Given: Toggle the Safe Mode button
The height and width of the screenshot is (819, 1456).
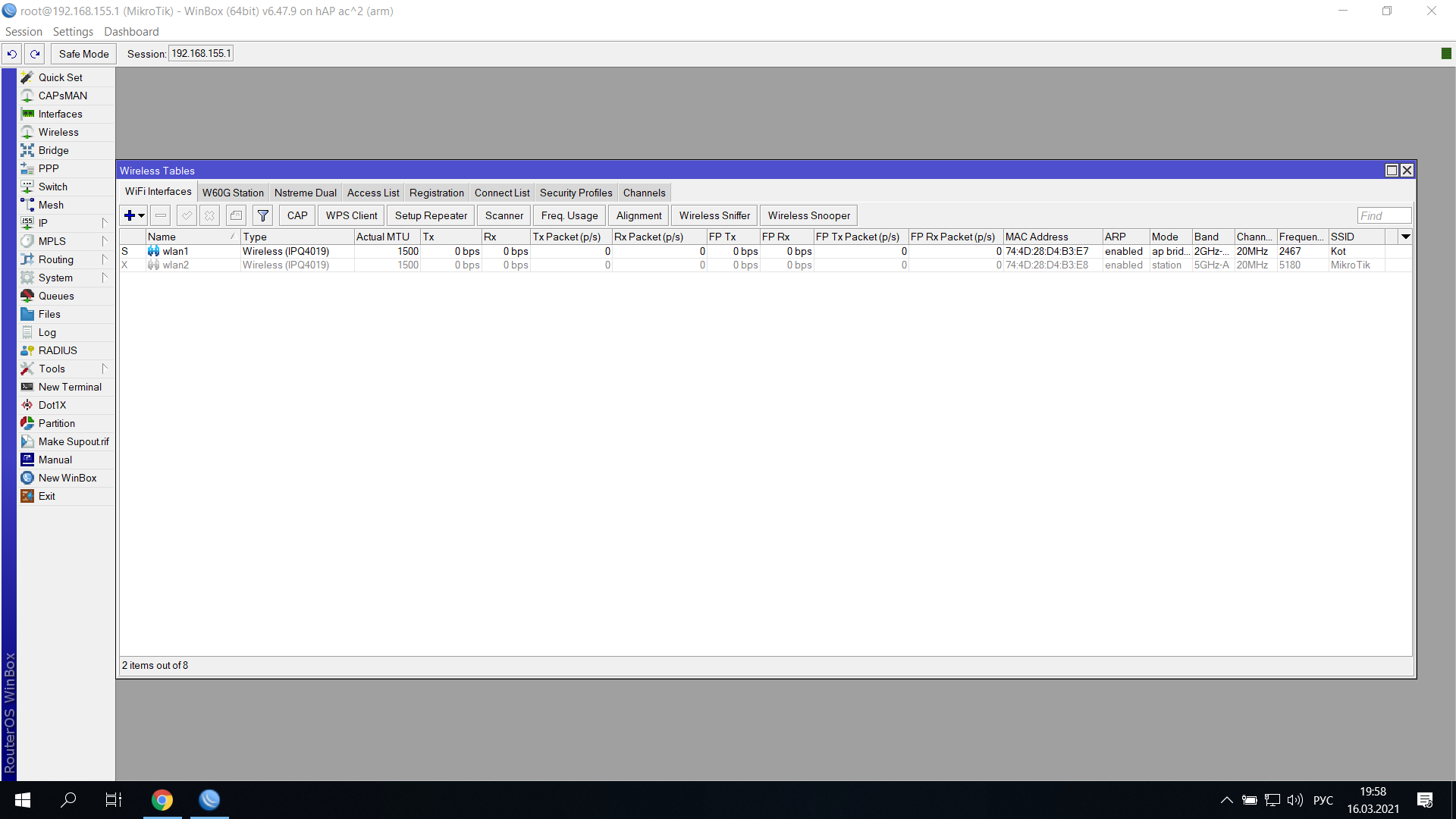Looking at the screenshot, I should point(83,54).
